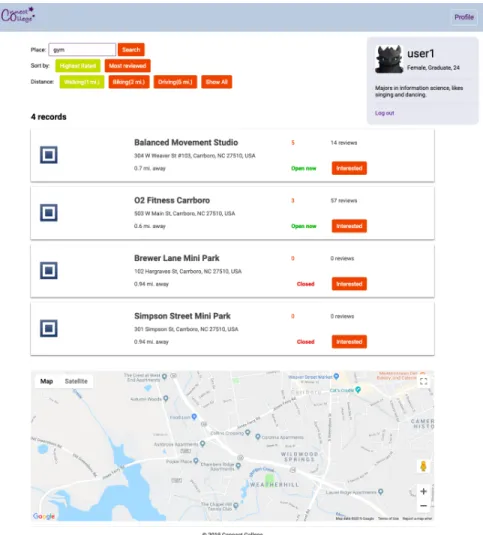Click Chapel Hill Tennis Club map pin
Viewport: 483px width, 535px height.
coord(236,506)
